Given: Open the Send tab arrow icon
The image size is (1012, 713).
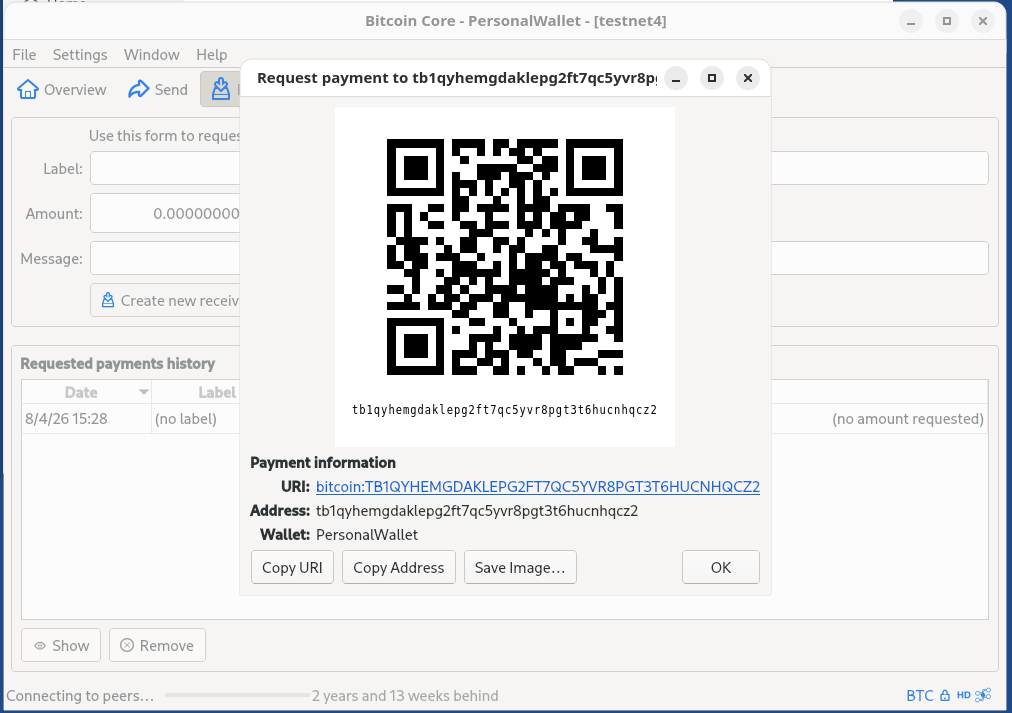Looking at the screenshot, I should tap(139, 89).
